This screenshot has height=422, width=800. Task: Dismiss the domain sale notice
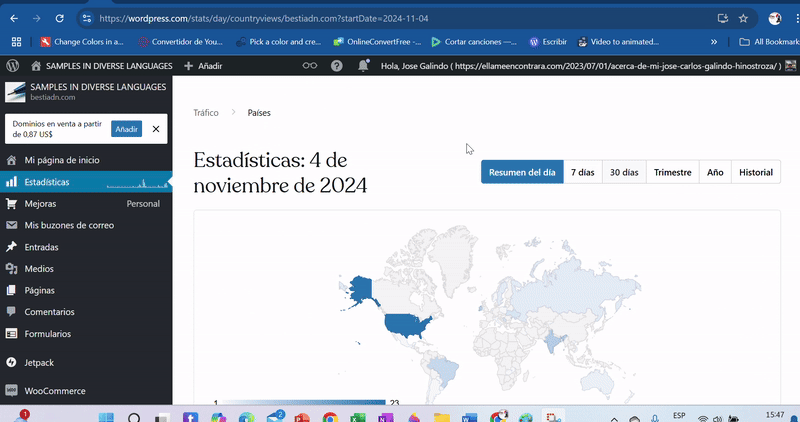tap(156, 129)
